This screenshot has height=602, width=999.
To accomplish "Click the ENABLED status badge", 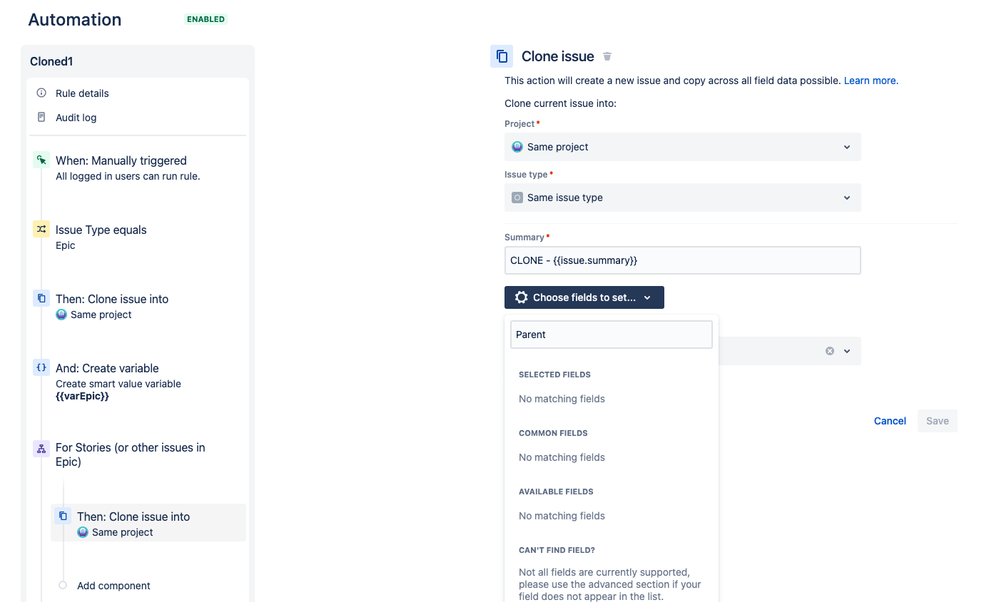I will (206, 19).
